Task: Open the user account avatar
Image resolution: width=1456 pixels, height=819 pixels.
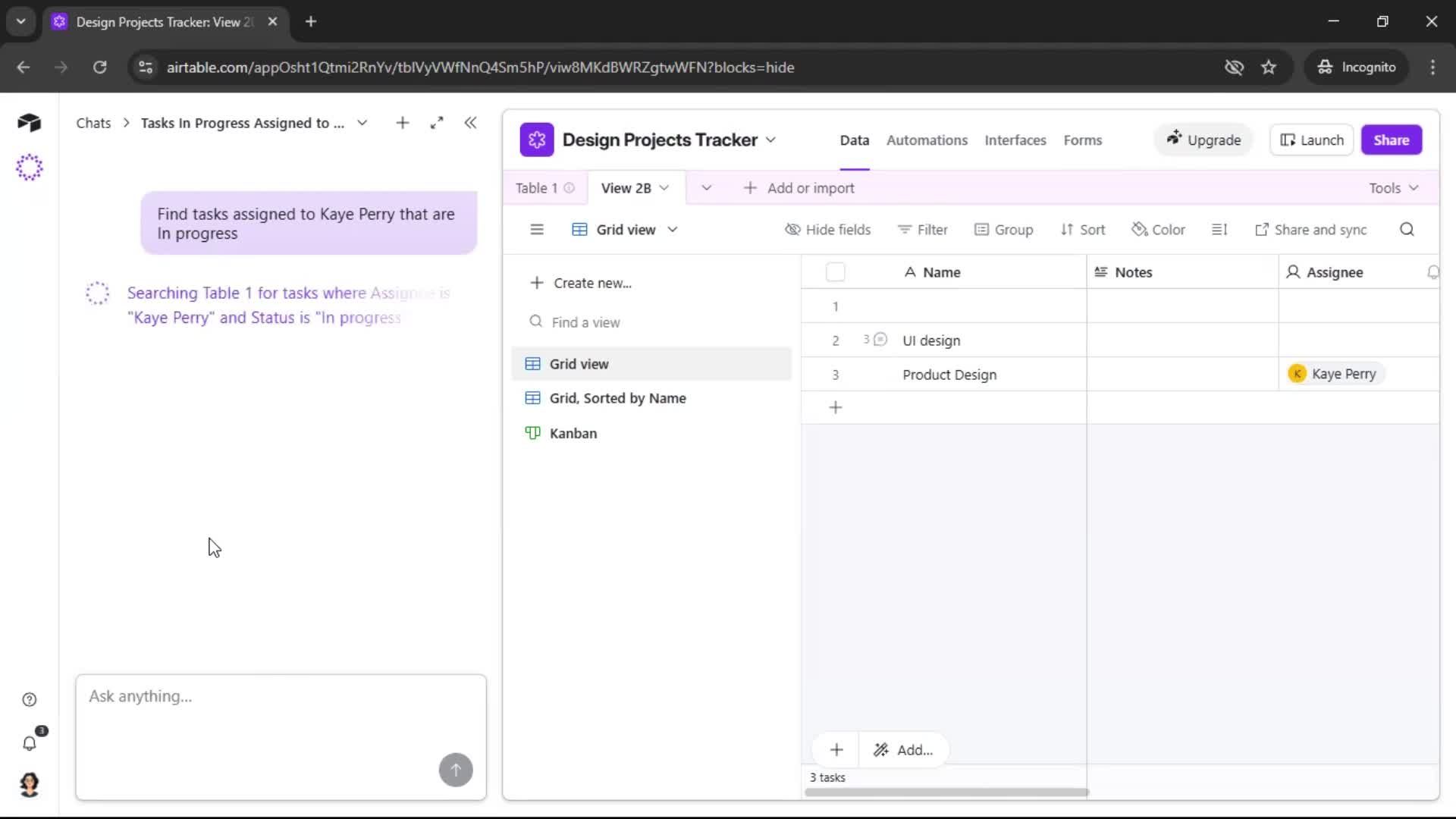Action: pos(30,785)
